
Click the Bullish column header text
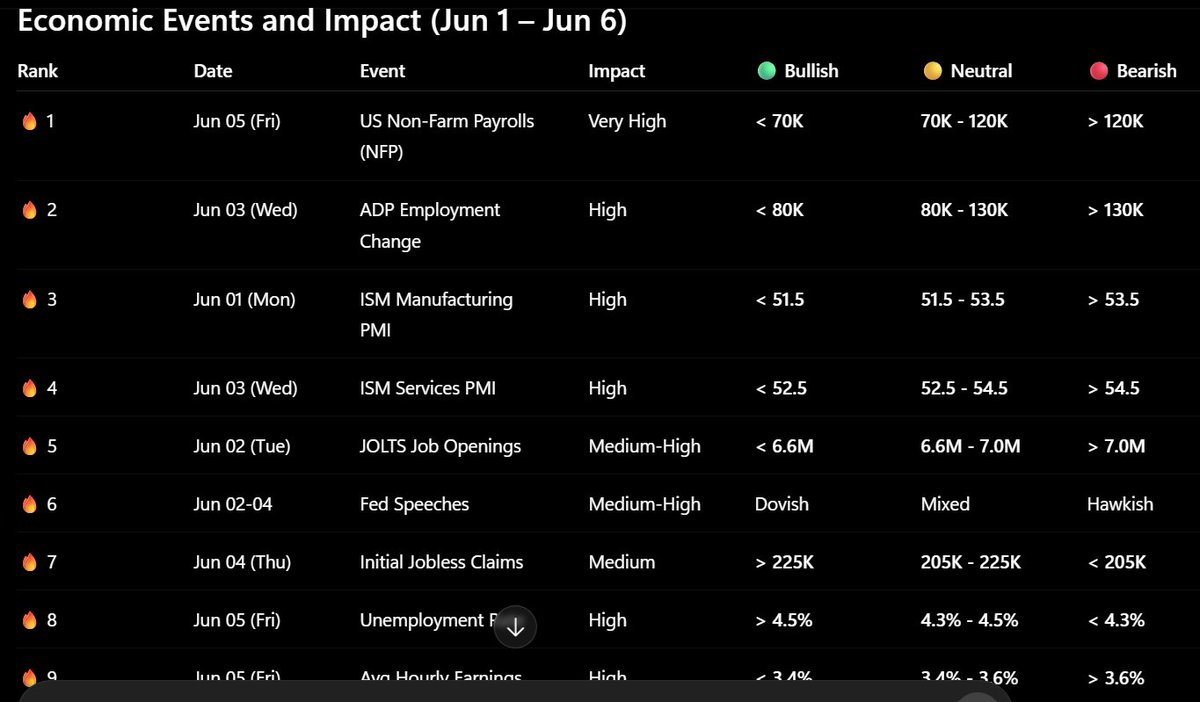pyautogui.click(x=811, y=71)
